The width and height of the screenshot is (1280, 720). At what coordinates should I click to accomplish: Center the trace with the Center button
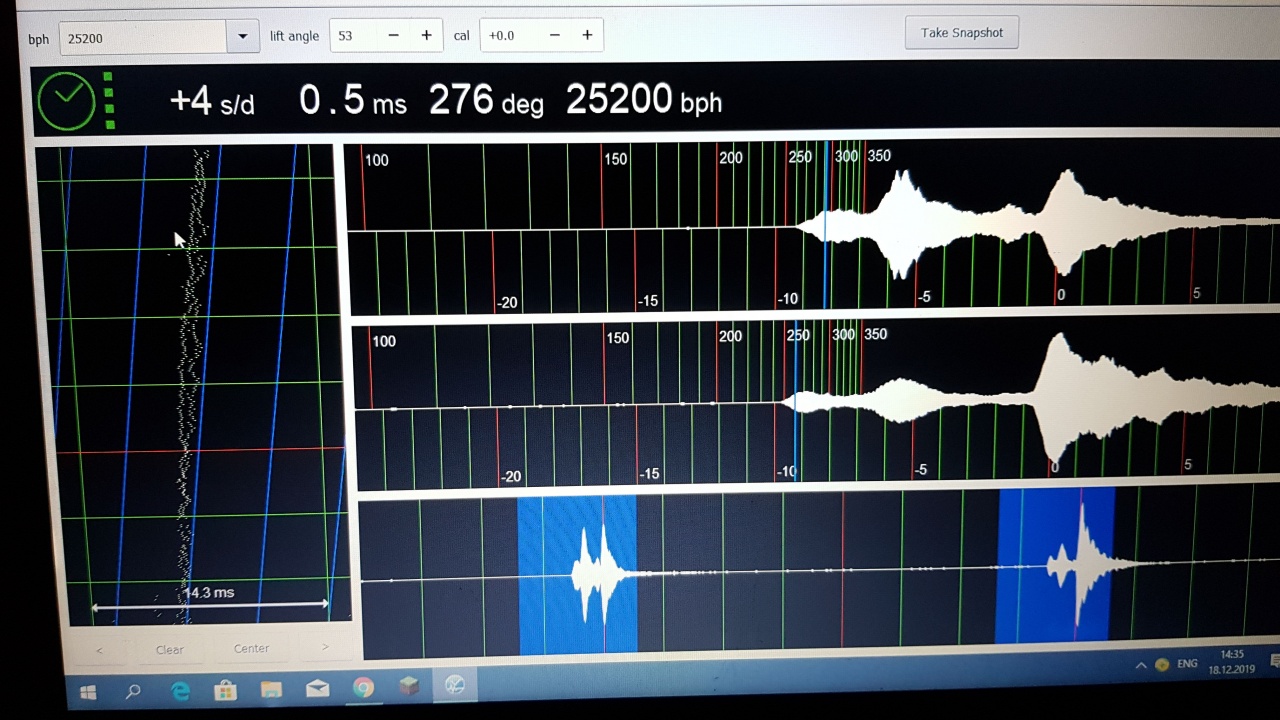tap(251, 648)
